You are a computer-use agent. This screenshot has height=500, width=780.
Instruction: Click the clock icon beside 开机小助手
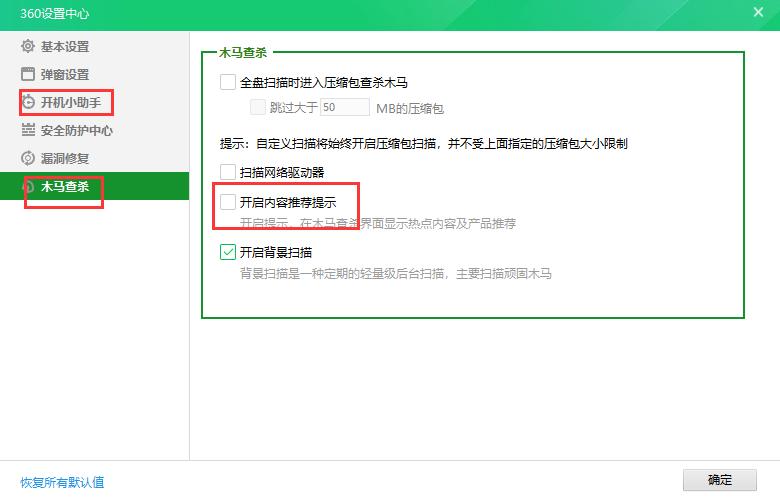click(x=28, y=102)
